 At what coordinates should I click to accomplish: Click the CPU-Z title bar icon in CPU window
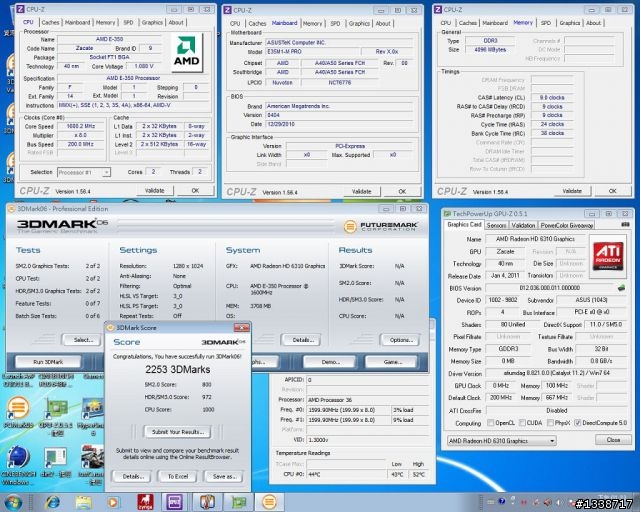(x=20, y=9)
